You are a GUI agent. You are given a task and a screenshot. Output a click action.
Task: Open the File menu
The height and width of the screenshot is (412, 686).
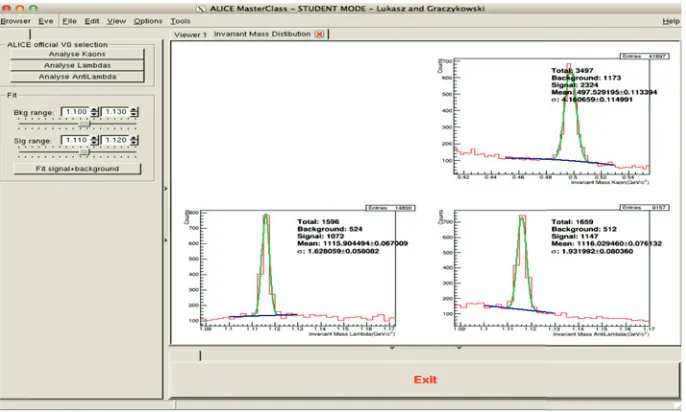(x=69, y=21)
